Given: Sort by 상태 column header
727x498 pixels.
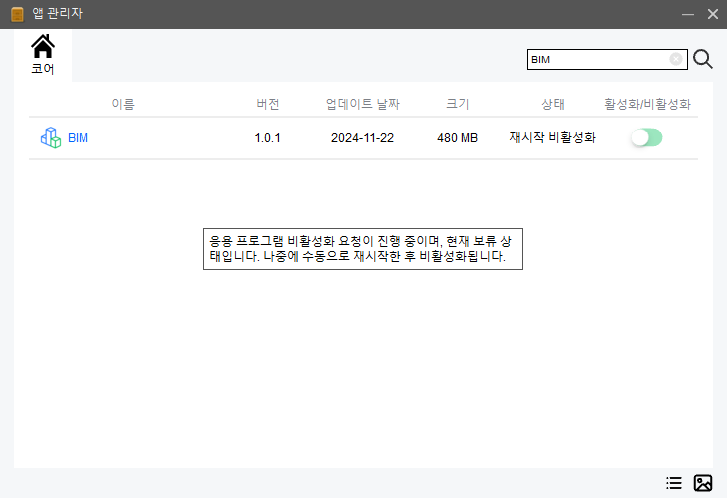Looking at the screenshot, I should (553, 104).
